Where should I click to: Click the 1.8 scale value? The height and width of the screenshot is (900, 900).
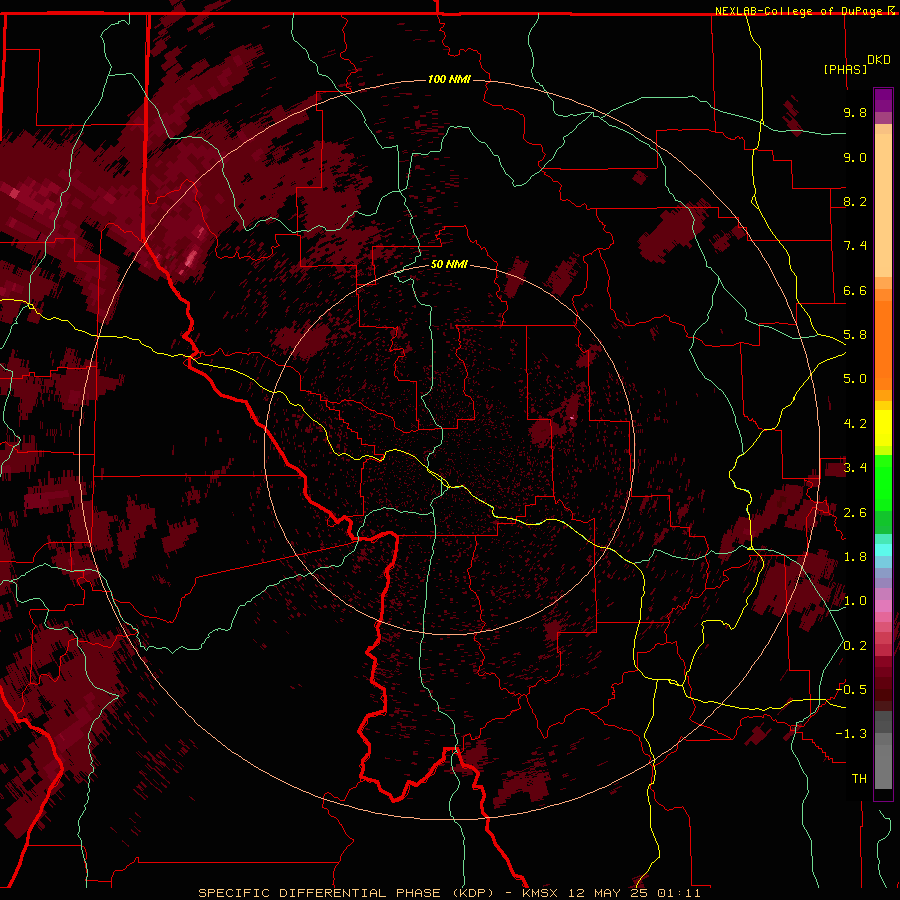click(855, 557)
